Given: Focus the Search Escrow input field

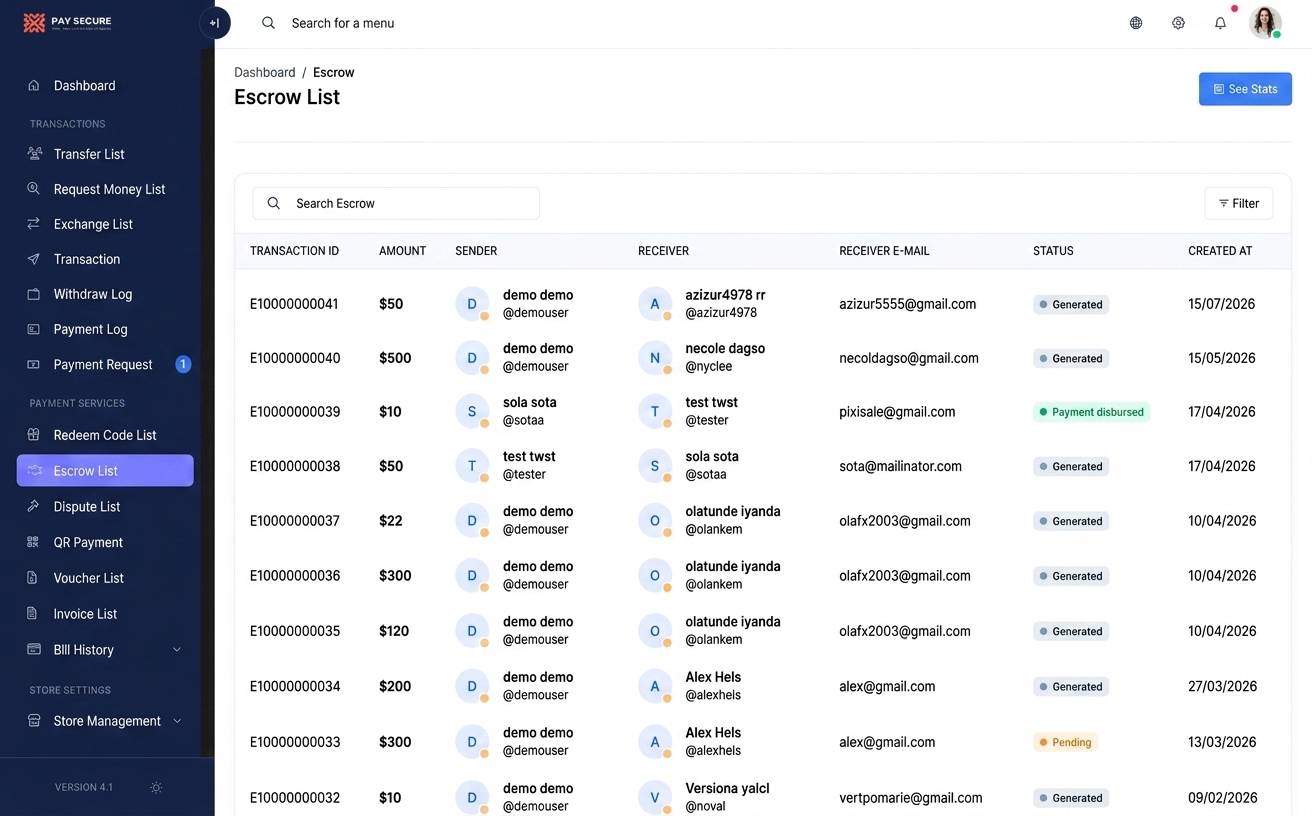Looking at the screenshot, I should point(396,203).
